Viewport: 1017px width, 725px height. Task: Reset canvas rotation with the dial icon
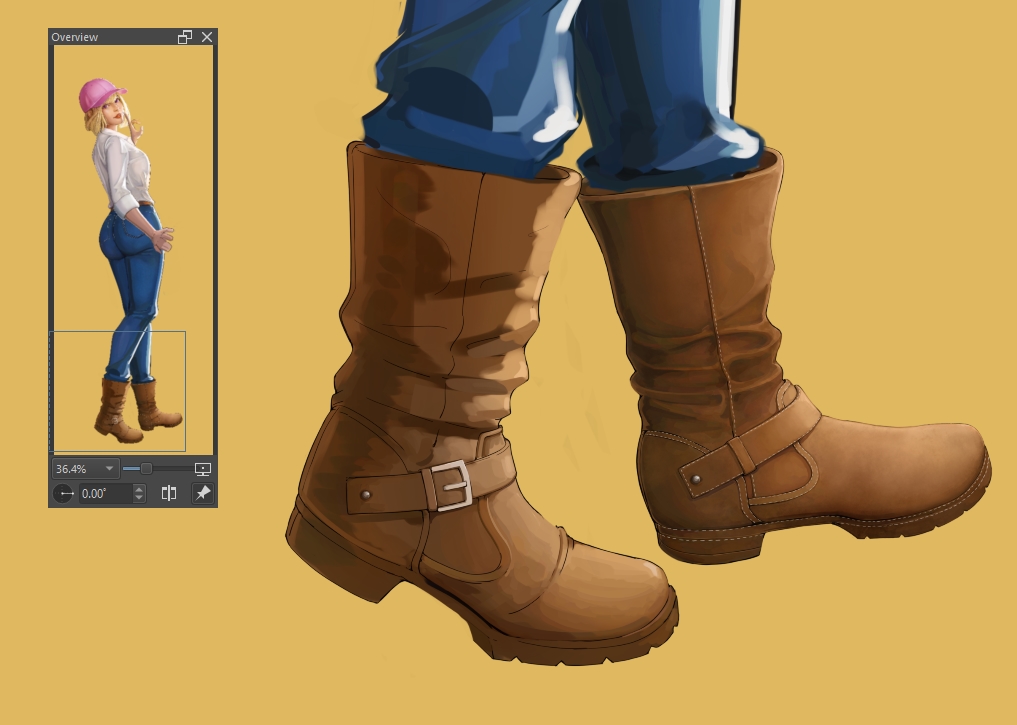(x=64, y=493)
